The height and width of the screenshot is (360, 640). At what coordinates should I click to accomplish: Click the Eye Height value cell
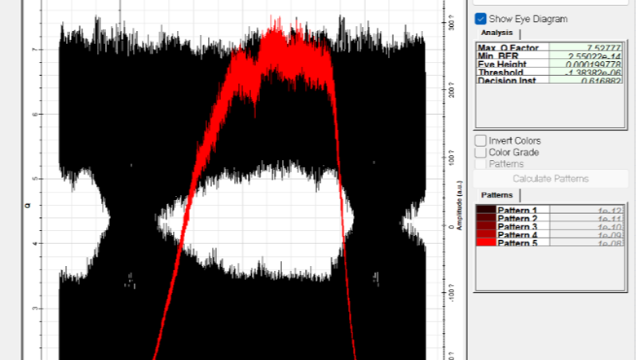[586, 64]
